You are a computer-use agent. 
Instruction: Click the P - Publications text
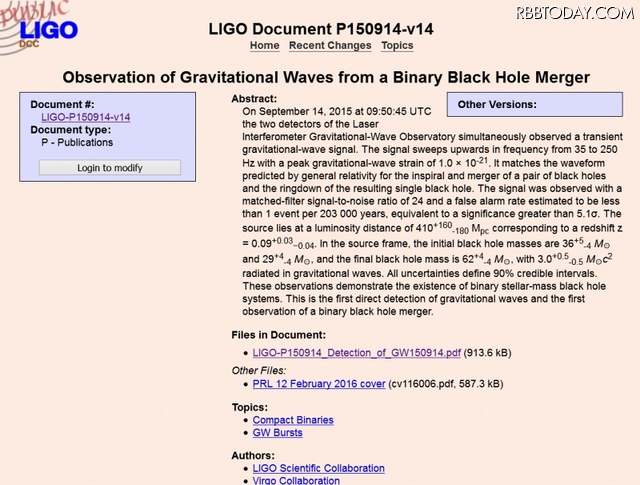[x=77, y=142]
